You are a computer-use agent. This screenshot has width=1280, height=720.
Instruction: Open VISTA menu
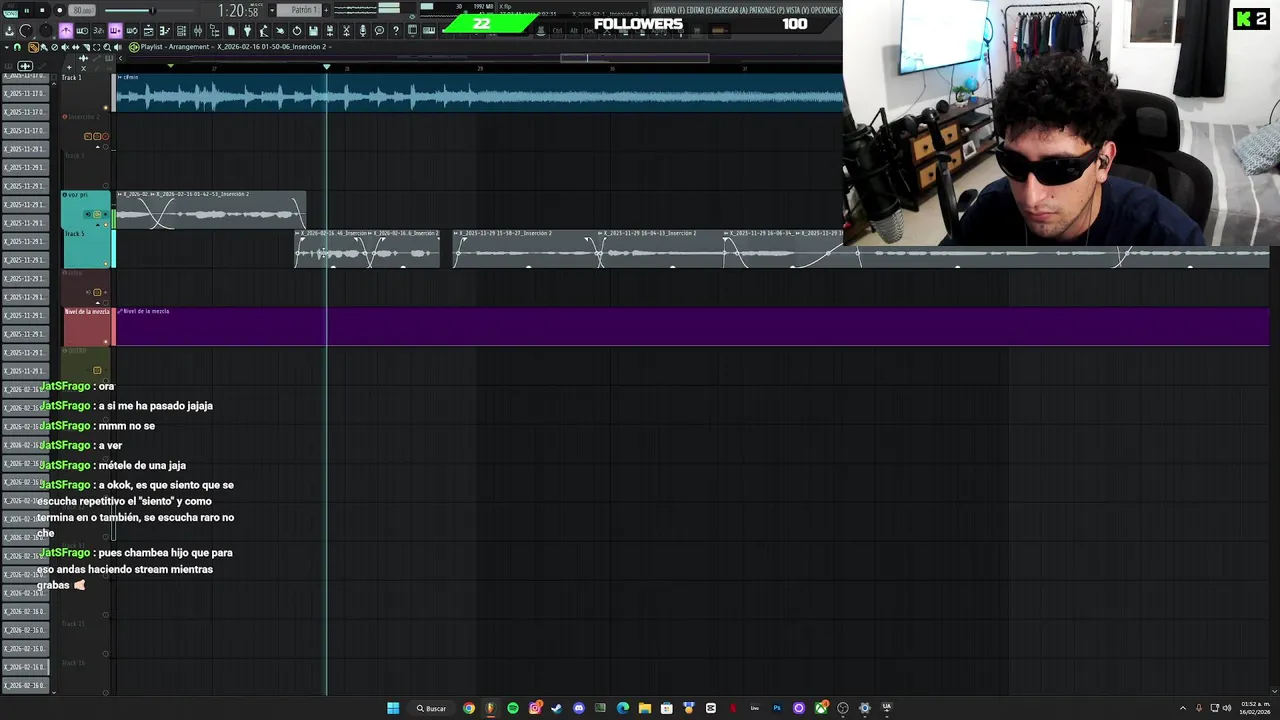pos(797,10)
